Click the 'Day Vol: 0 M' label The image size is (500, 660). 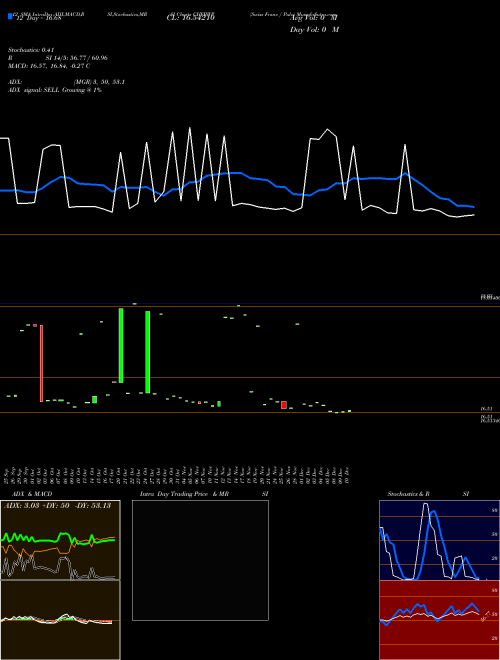(314, 30)
